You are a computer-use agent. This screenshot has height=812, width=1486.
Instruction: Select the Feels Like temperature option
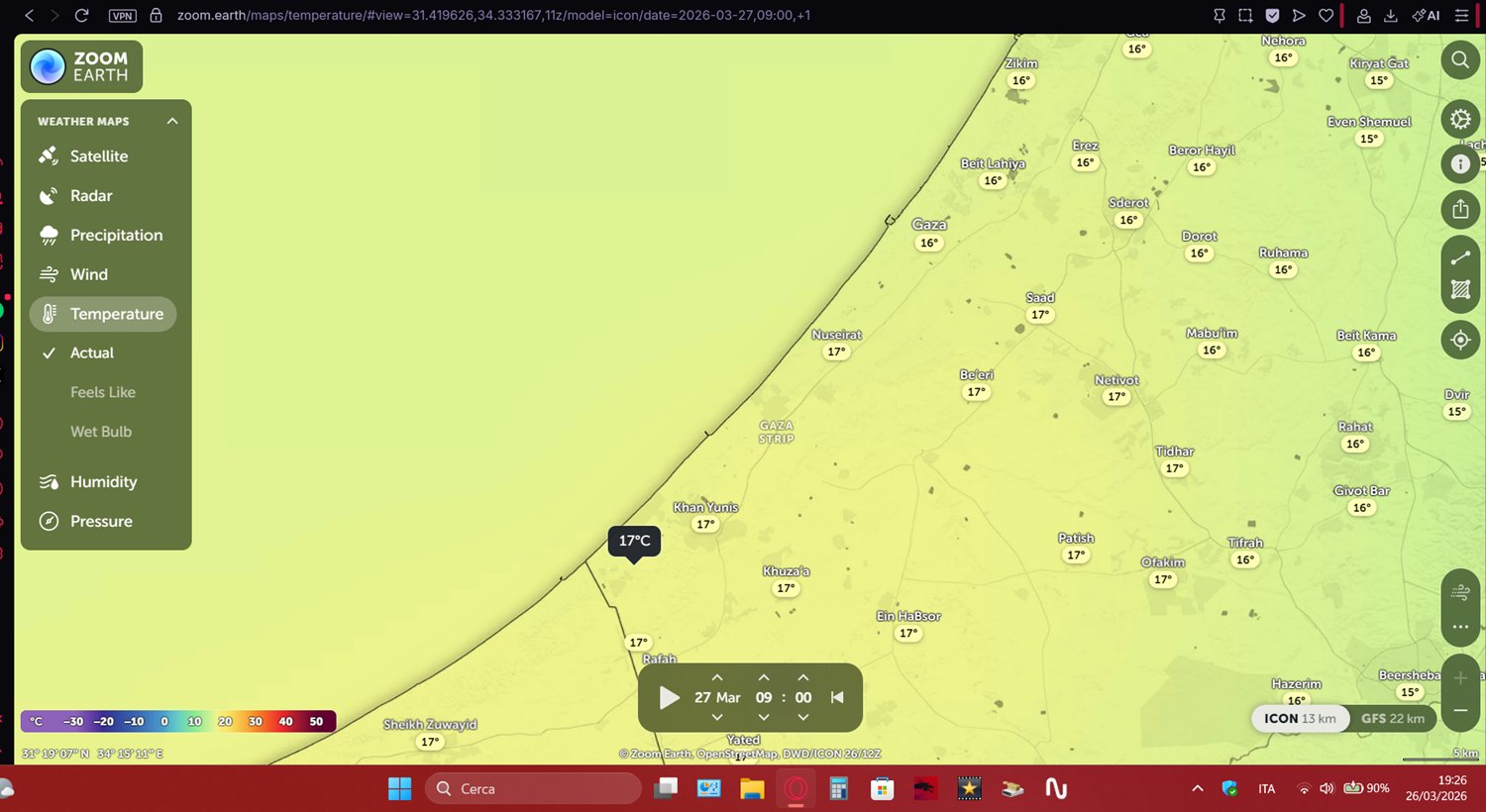pyautogui.click(x=103, y=392)
